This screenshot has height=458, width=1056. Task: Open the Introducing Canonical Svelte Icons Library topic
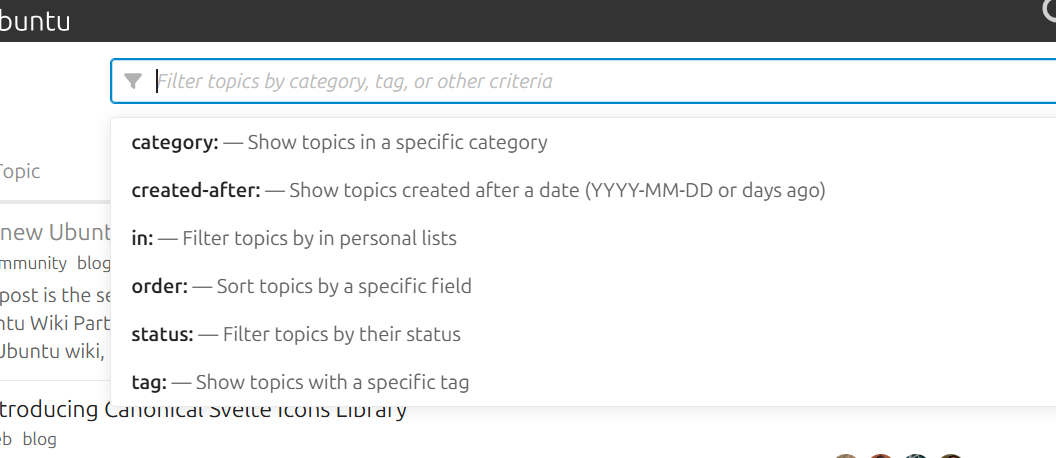[x=200, y=410]
